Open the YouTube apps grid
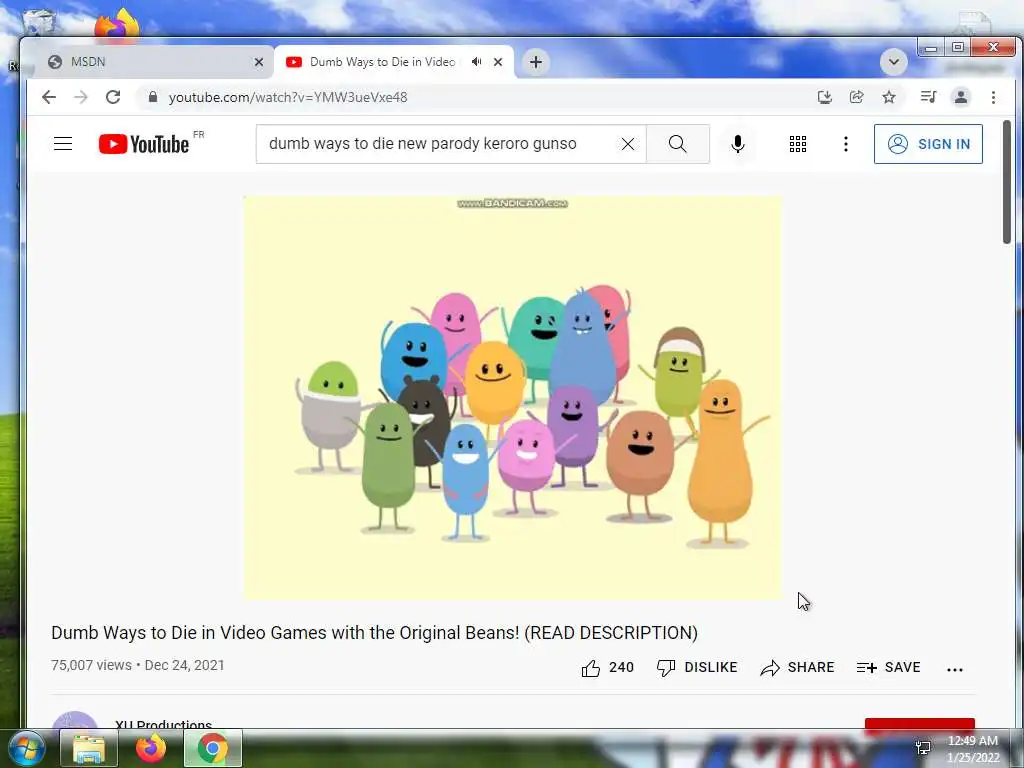Viewport: 1024px width, 768px height. pos(797,144)
